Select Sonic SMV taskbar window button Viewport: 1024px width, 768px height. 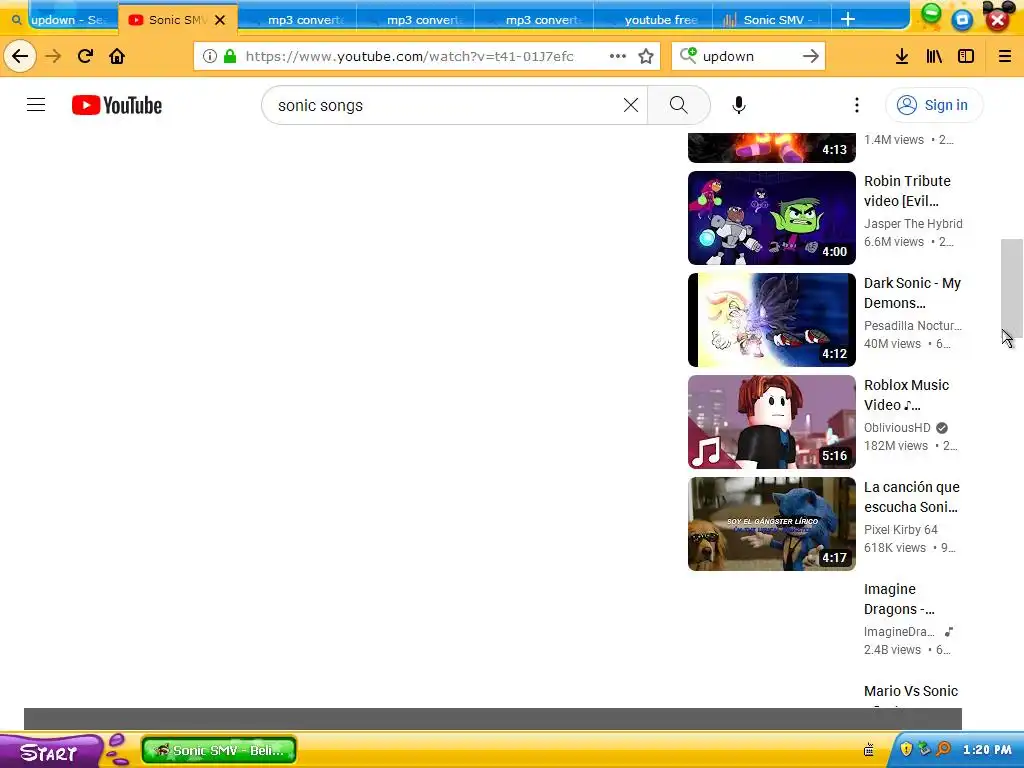[219, 750]
